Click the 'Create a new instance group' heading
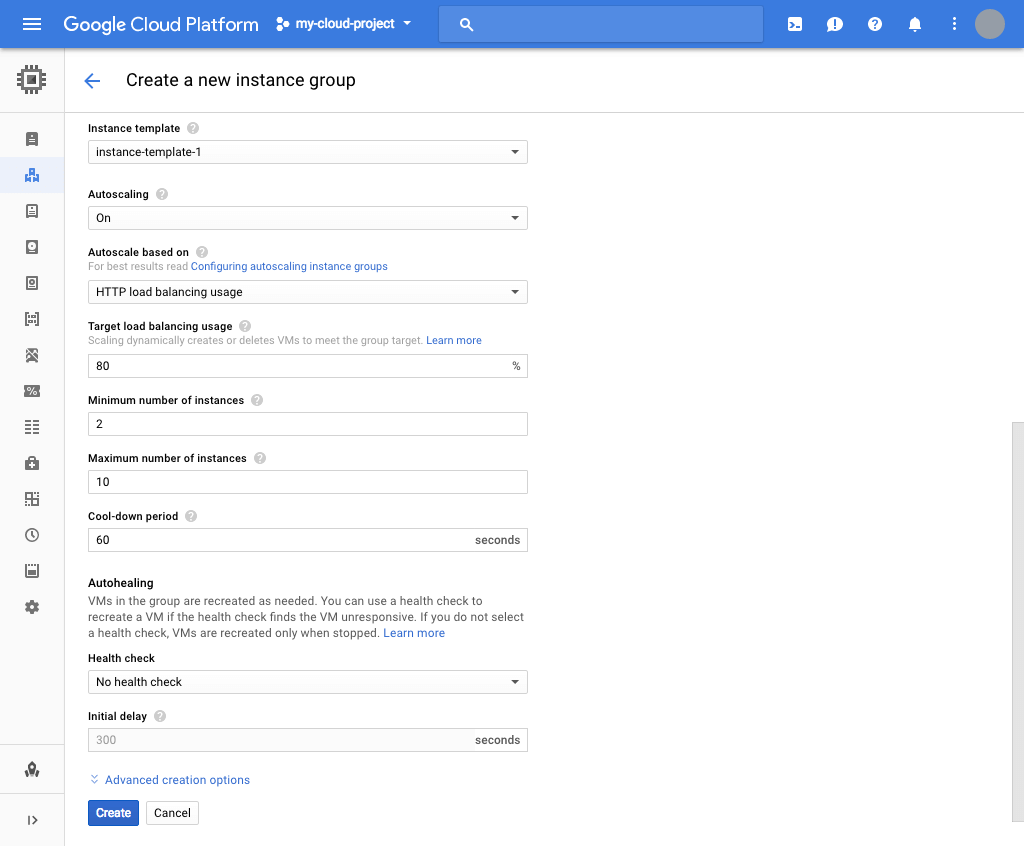Viewport: 1024px width, 846px height. click(240, 80)
